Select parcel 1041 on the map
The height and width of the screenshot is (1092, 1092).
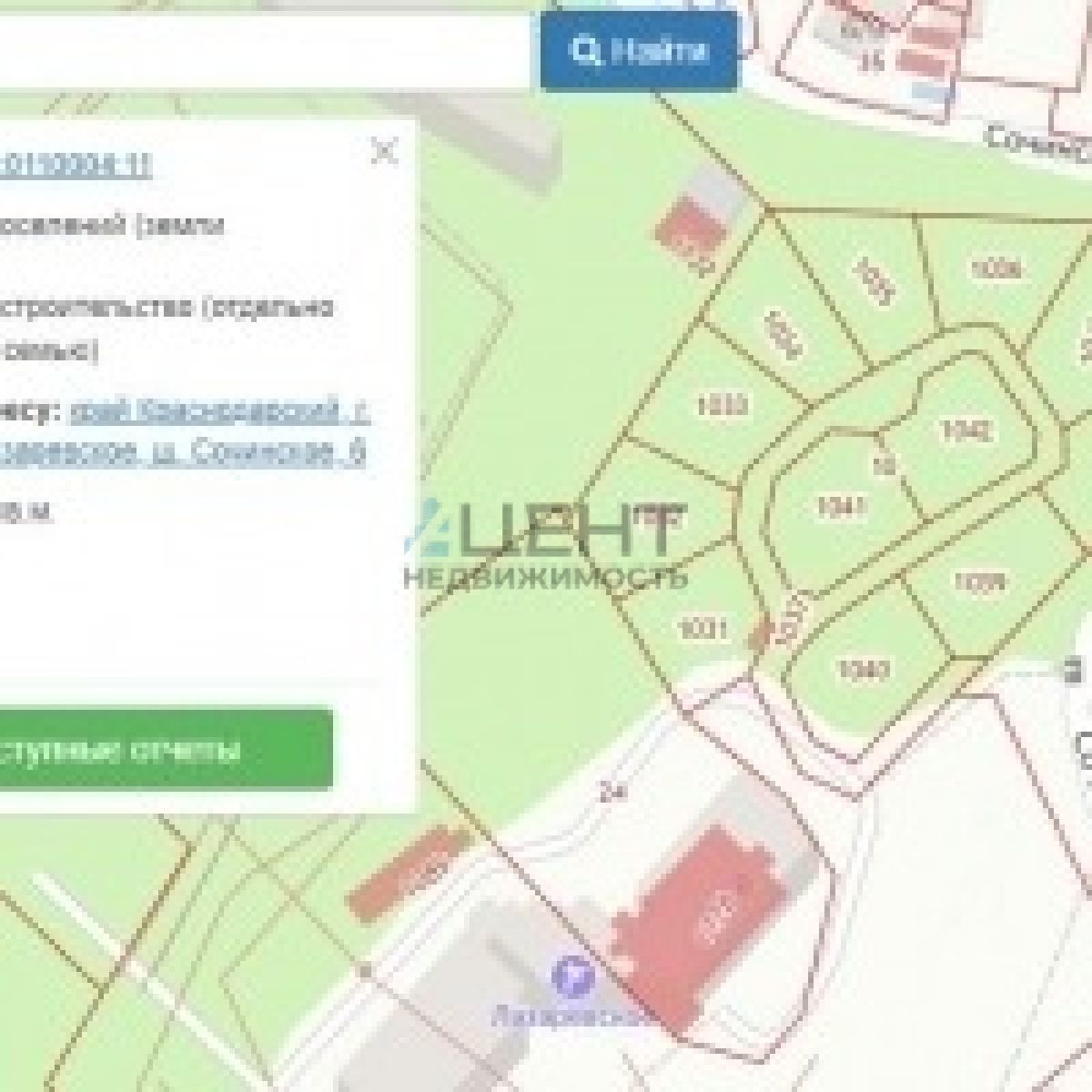(x=841, y=504)
